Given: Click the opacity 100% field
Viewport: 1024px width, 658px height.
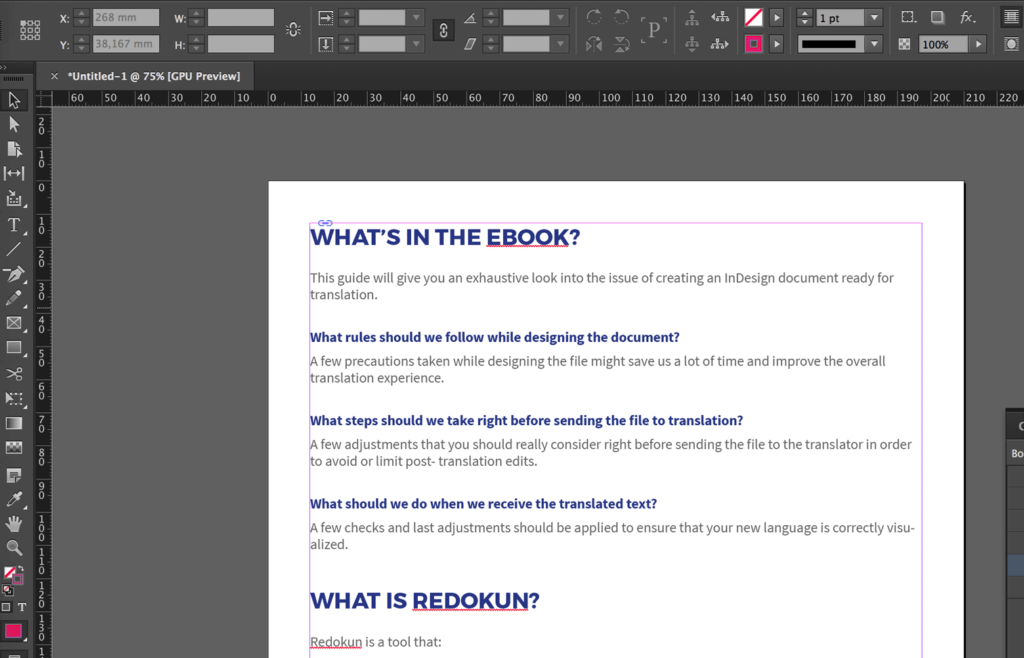Looking at the screenshot, I should point(944,44).
